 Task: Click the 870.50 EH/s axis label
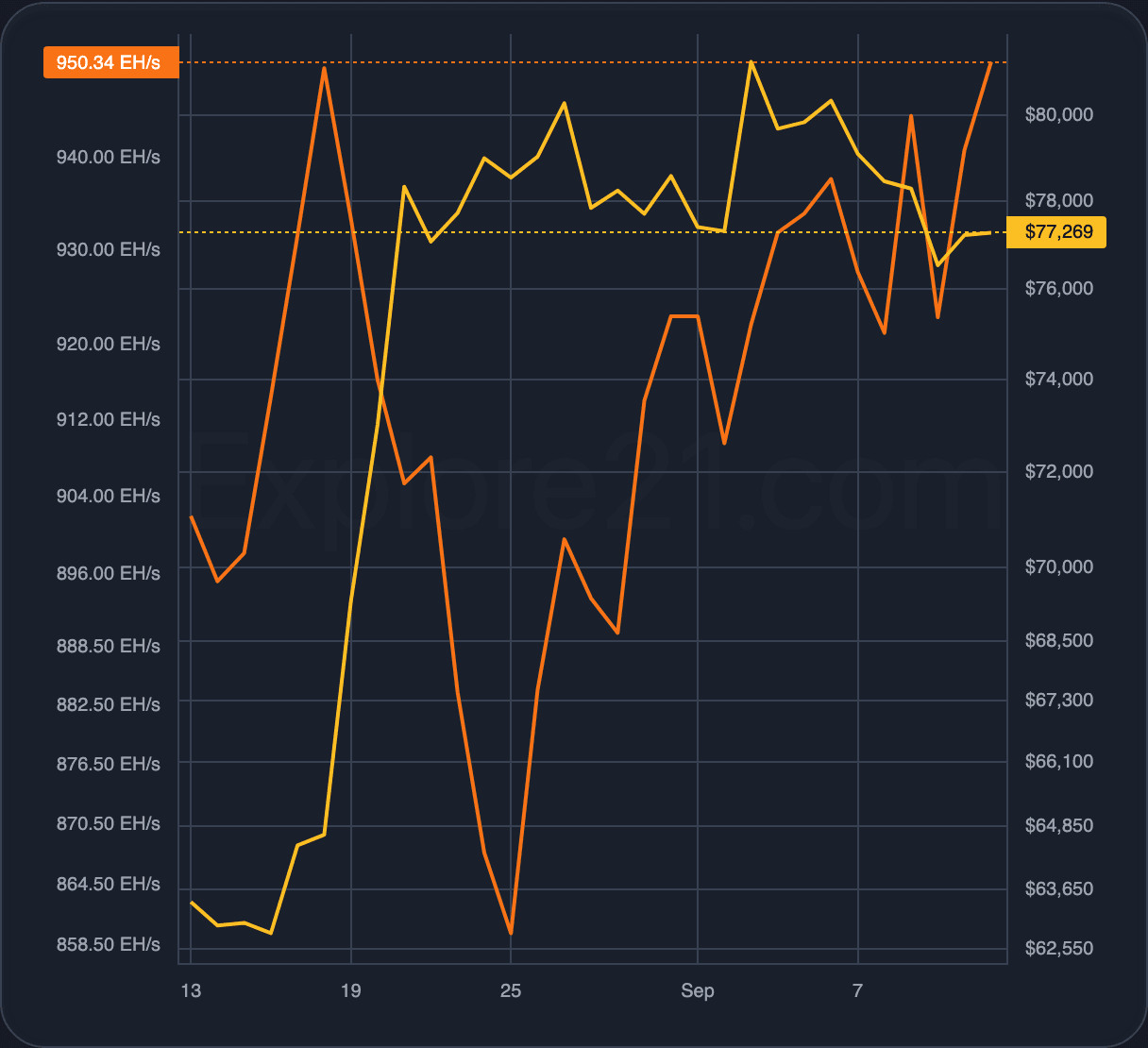[x=109, y=824]
